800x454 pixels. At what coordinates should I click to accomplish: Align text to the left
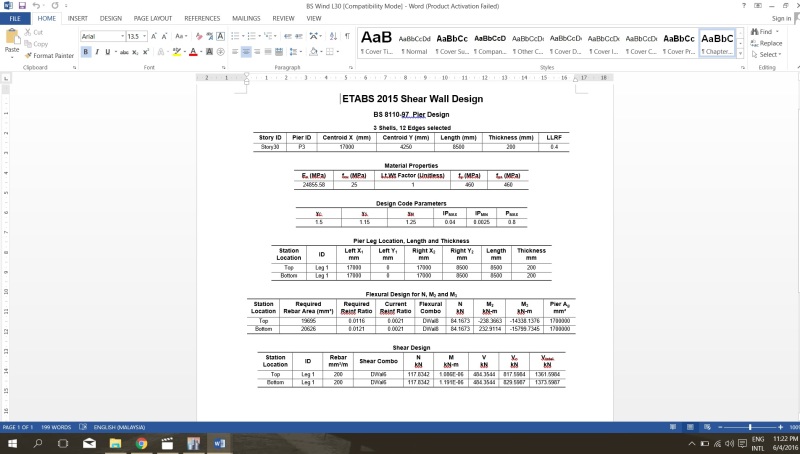(235, 52)
